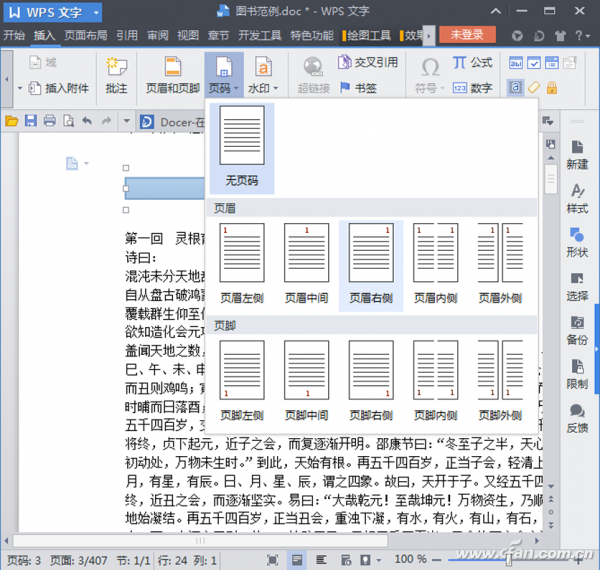Screen dimensions: 600x570
Task: Click the 书签 bookmark button
Action: (x=359, y=88)
